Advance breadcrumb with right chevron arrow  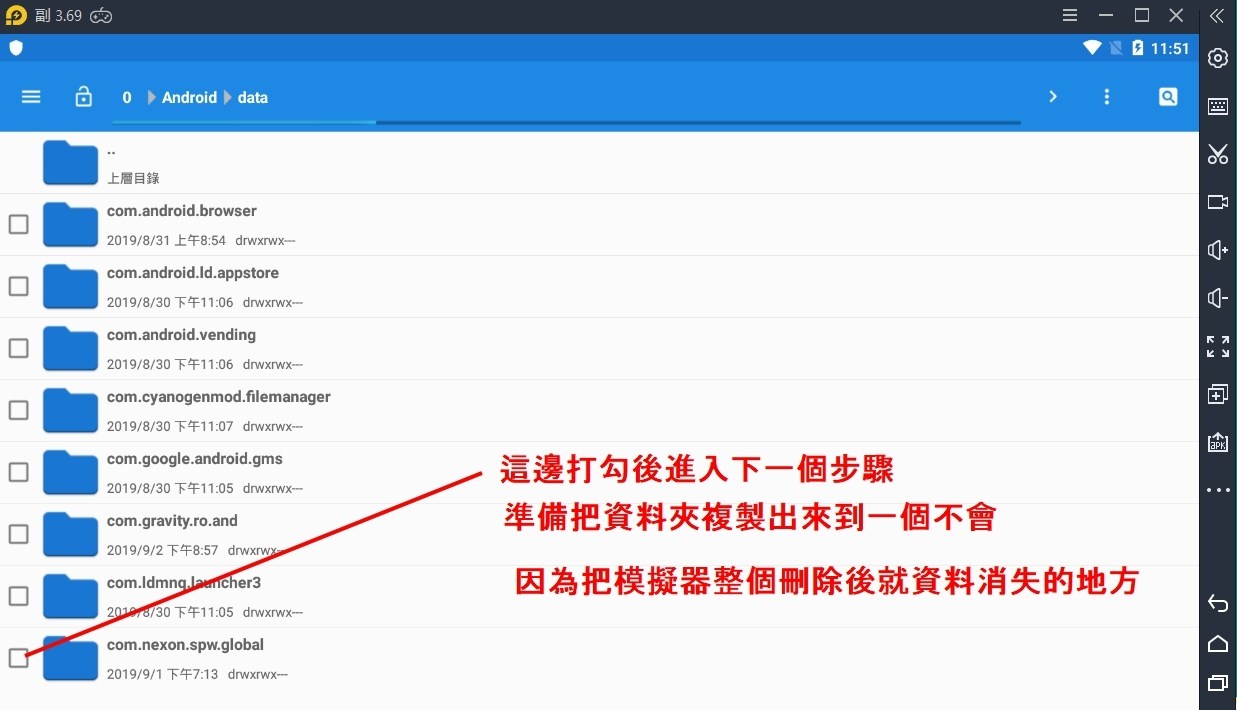click(x=1053, y=97)
